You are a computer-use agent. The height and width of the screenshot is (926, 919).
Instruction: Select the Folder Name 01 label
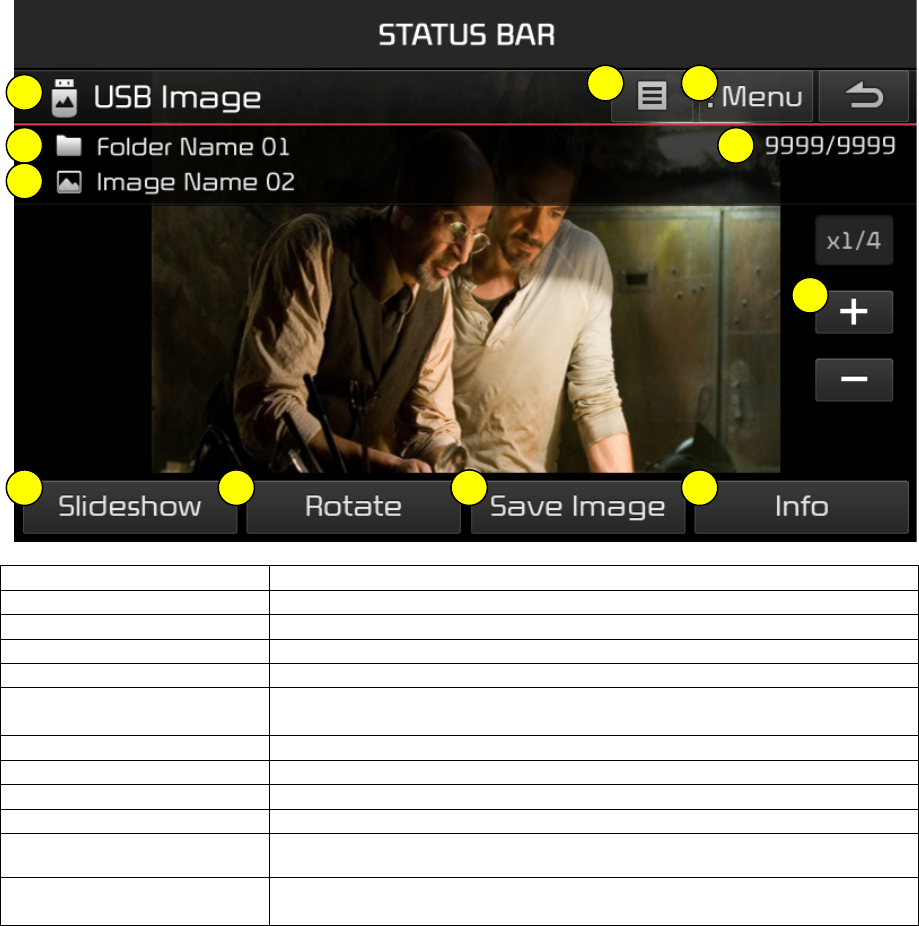[193, 146]
